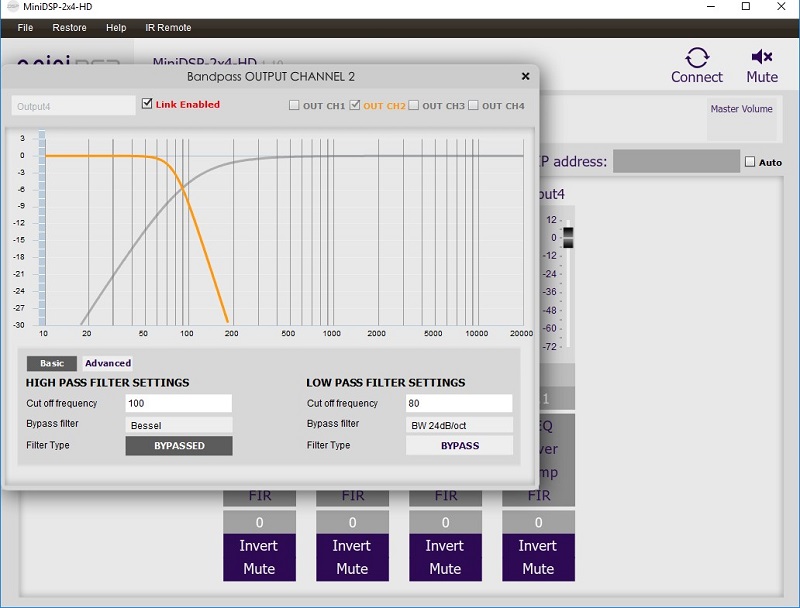
Task: Open the Restore menu
Action: [x=69, y=28]
